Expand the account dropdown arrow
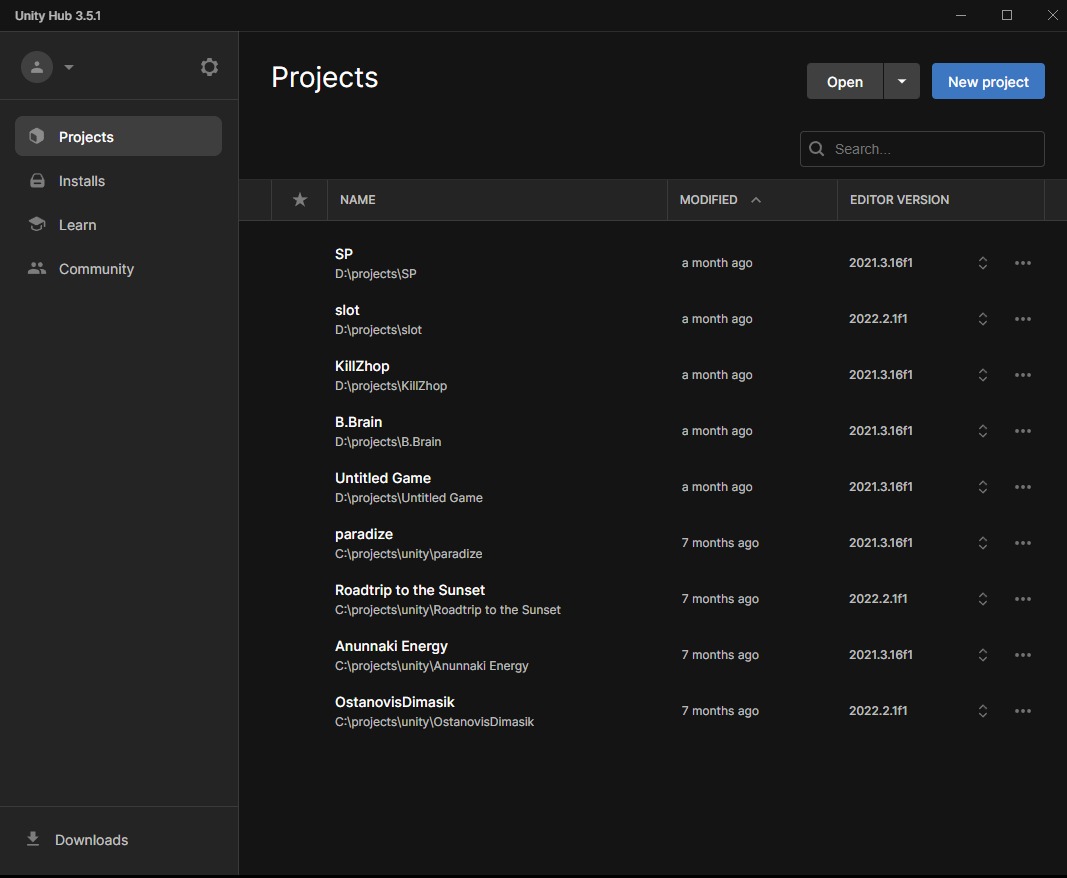1067x878 pixels. (x=69, y=67)
